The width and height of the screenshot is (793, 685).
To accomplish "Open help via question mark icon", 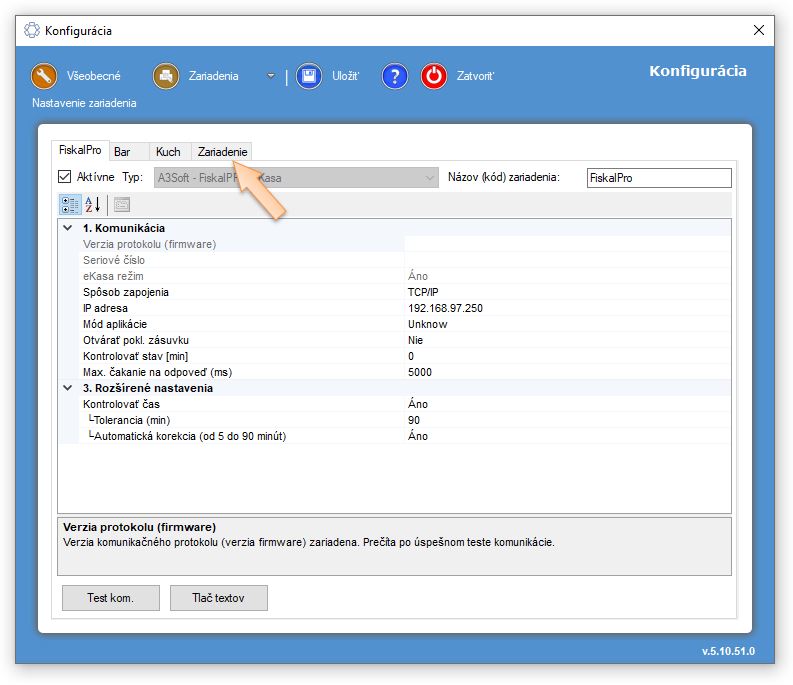I will click(x=395, y=76).
